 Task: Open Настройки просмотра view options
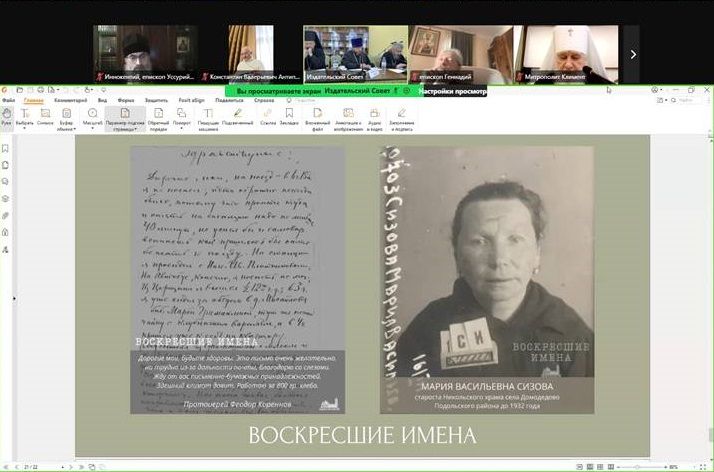click(x=452, y=91)
